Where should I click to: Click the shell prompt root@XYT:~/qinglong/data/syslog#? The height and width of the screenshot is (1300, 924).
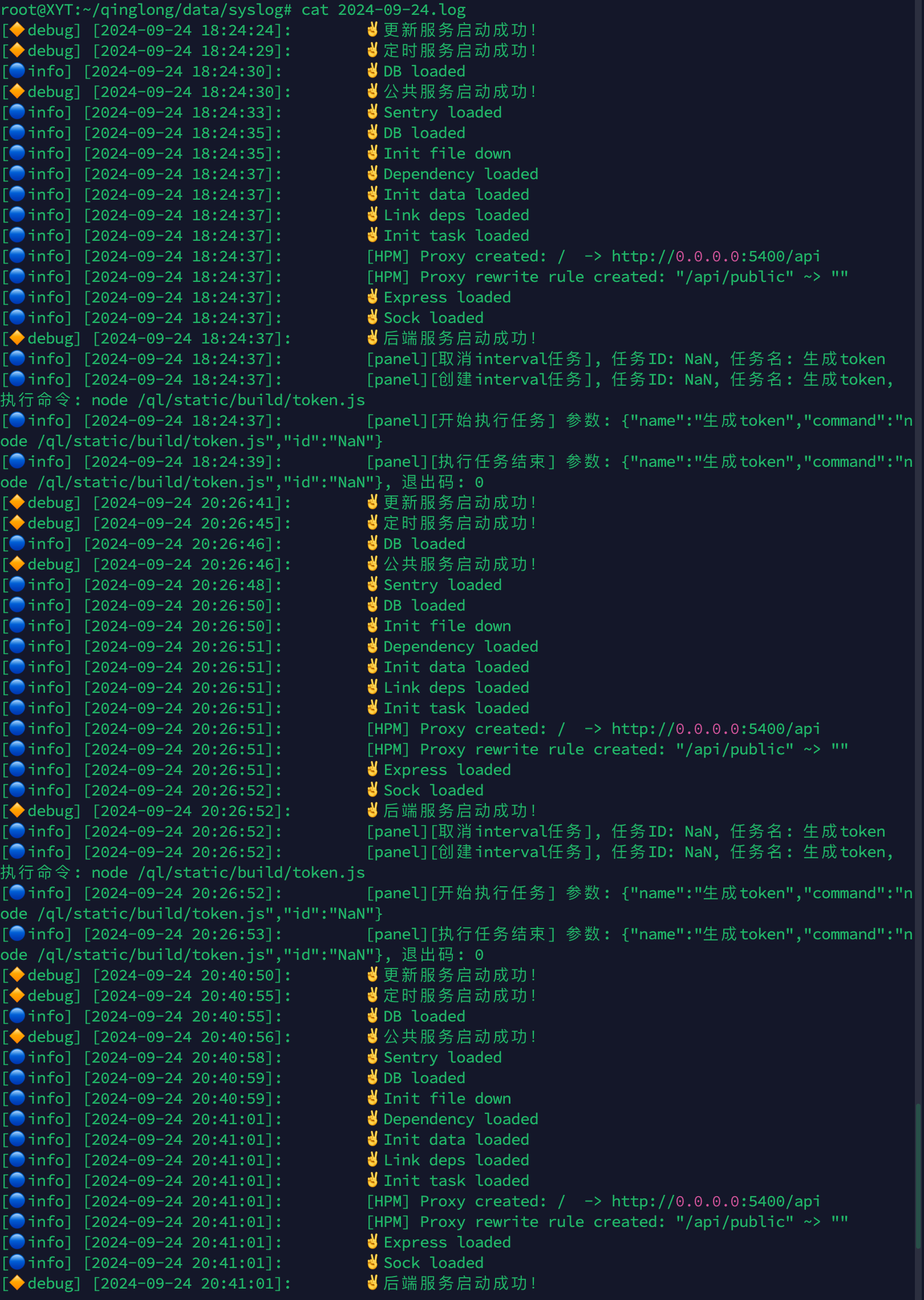(146, 10)
